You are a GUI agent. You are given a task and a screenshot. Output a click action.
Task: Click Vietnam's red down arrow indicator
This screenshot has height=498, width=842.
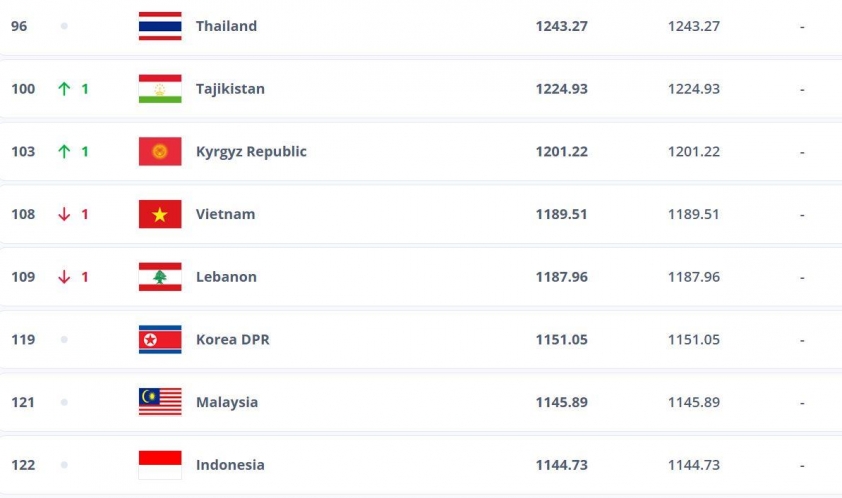(x=64, y=214)
